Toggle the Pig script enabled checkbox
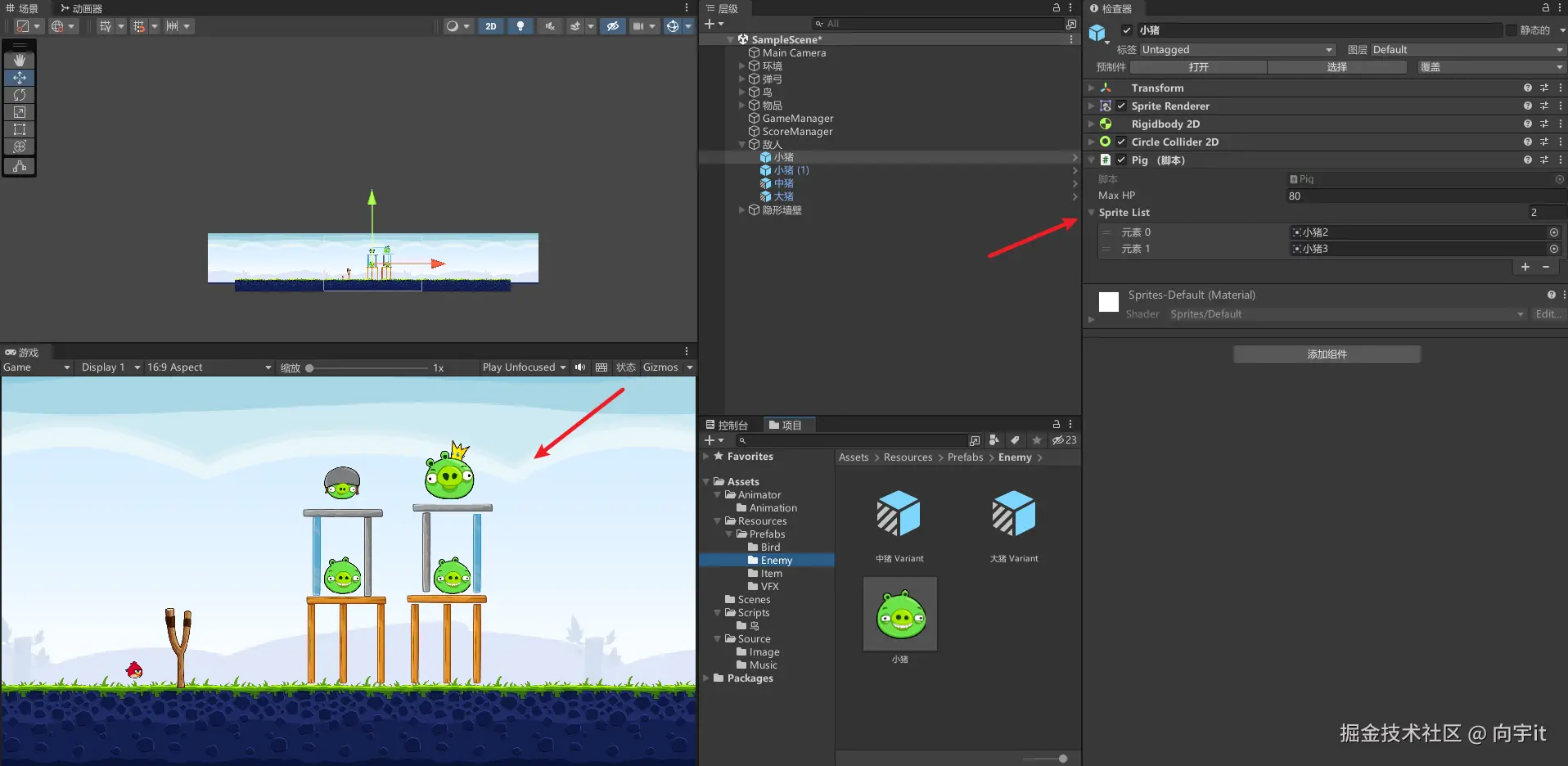1568x766 pixels. (1121, 160)
